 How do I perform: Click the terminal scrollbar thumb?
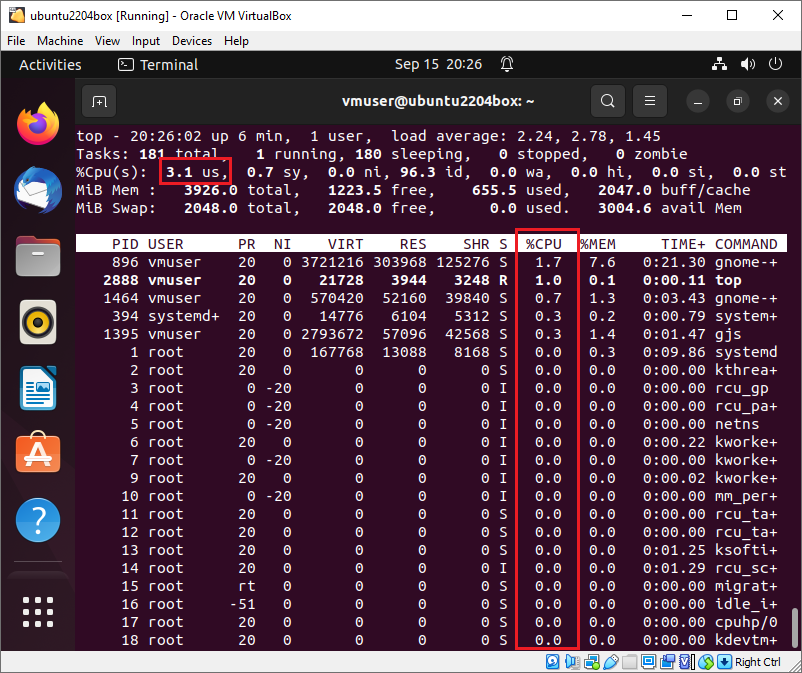(794, 629)
